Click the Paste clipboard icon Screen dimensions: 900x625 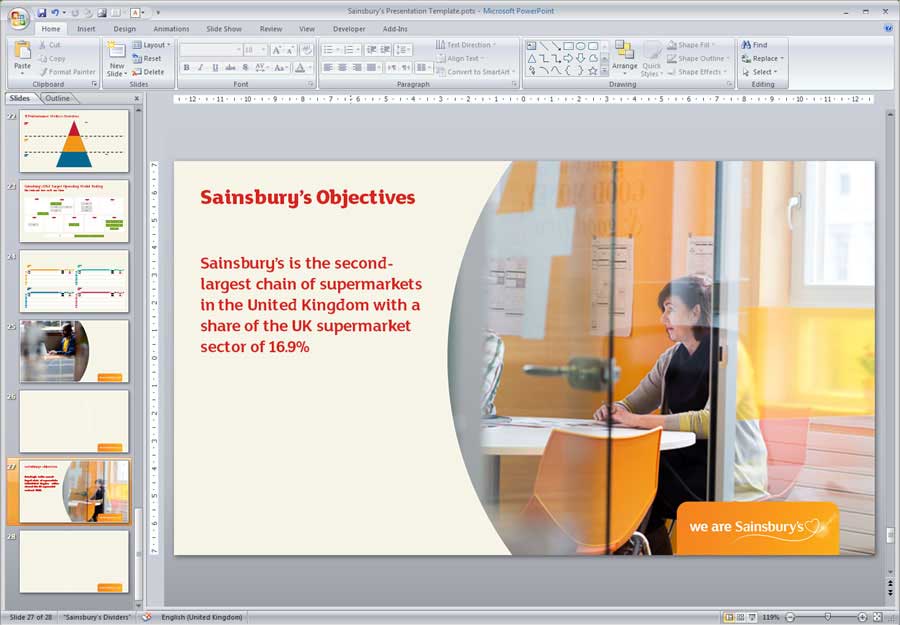point(22,53)
